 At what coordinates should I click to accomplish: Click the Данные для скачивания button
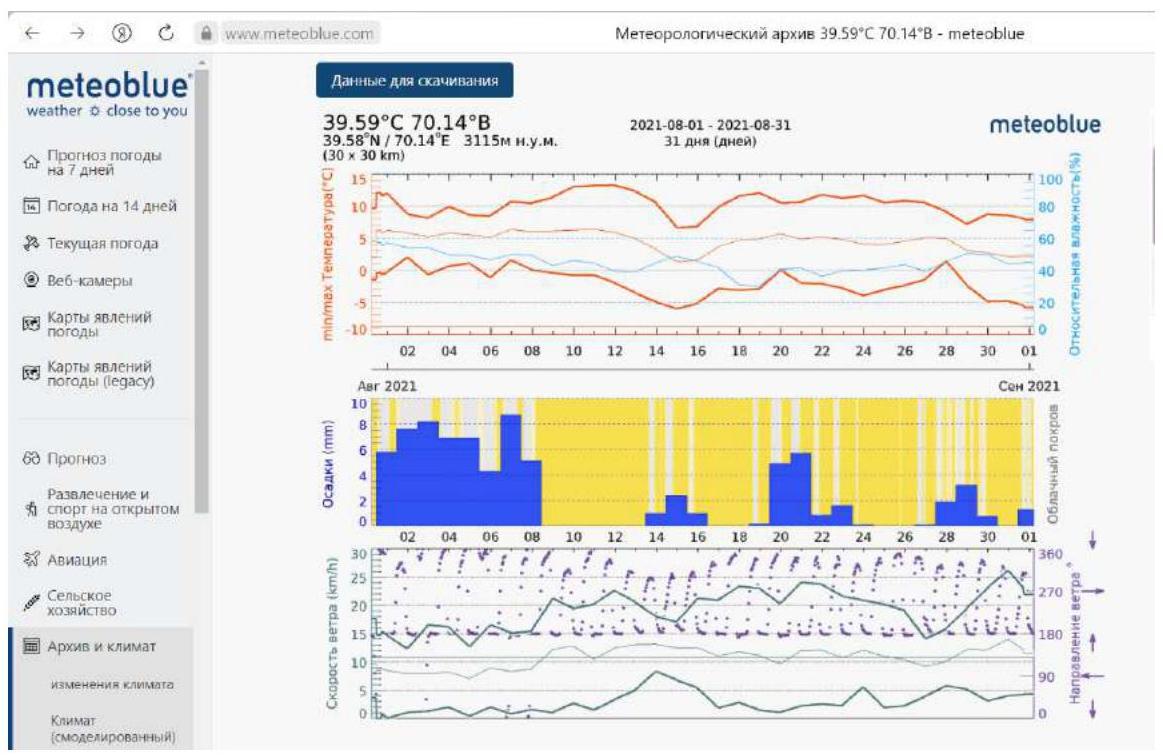tap(414, 79)
